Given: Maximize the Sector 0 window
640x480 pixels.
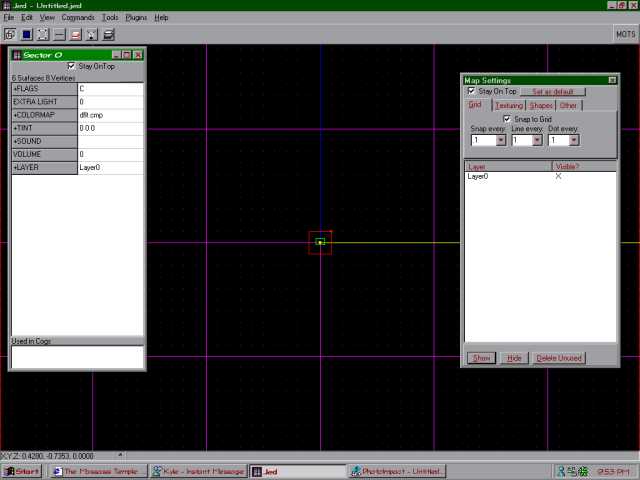Looking at the screenshot, I should tap(127, 55).
